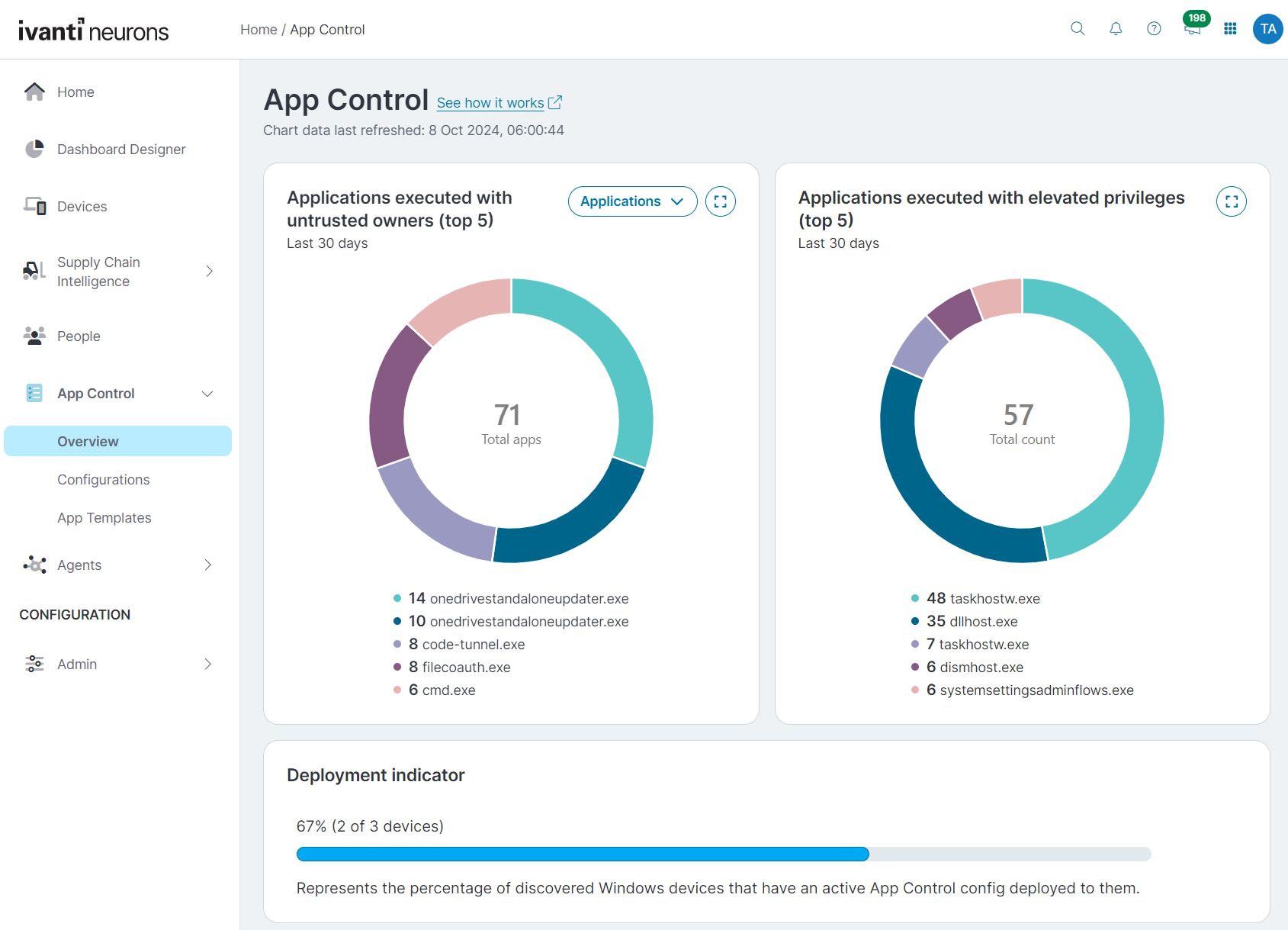Click the teal taskhostw.exe legend entry
Image resolution: width=1288 pixels, height=930 pixels.
[x=983, y=599]
